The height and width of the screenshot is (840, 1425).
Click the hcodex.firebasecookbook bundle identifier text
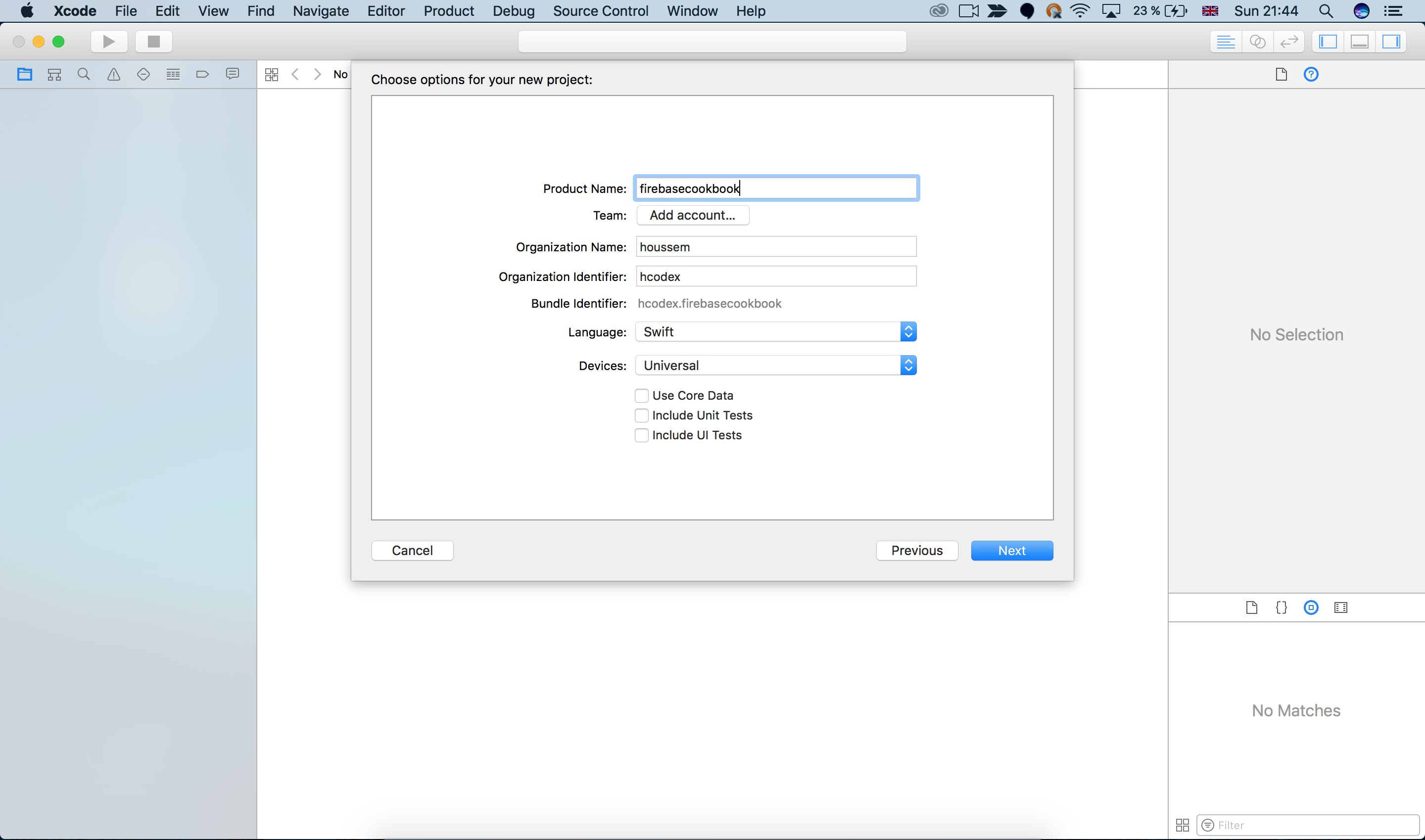pos(710,303)
